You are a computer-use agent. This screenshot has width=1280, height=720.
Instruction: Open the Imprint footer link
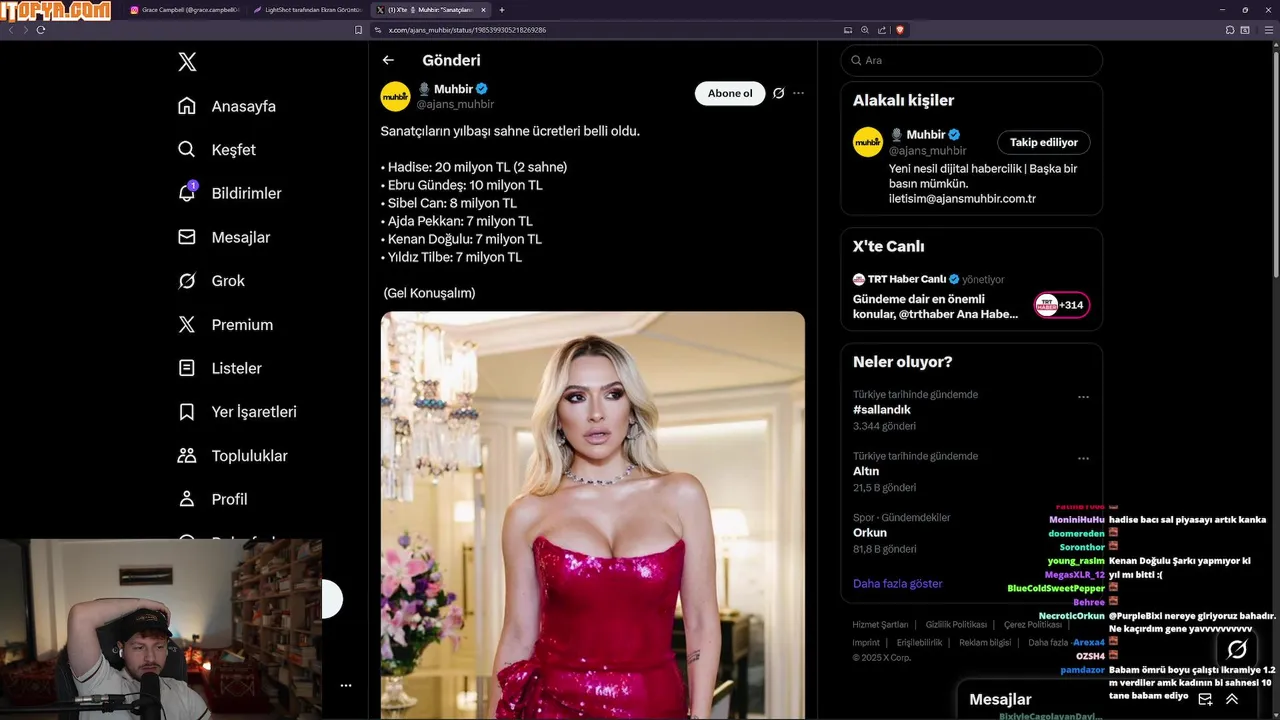866,642
